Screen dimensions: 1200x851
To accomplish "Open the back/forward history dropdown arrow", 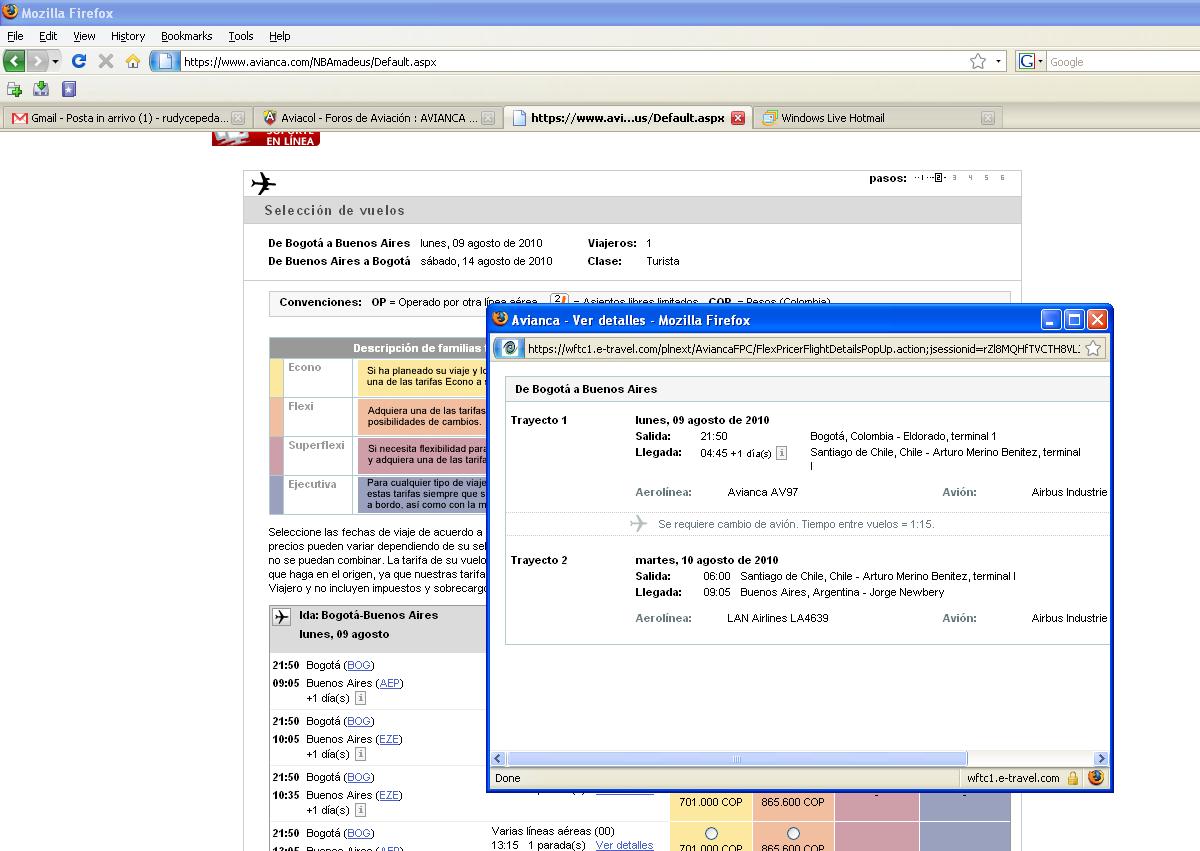I will click(x=55, y=61).
